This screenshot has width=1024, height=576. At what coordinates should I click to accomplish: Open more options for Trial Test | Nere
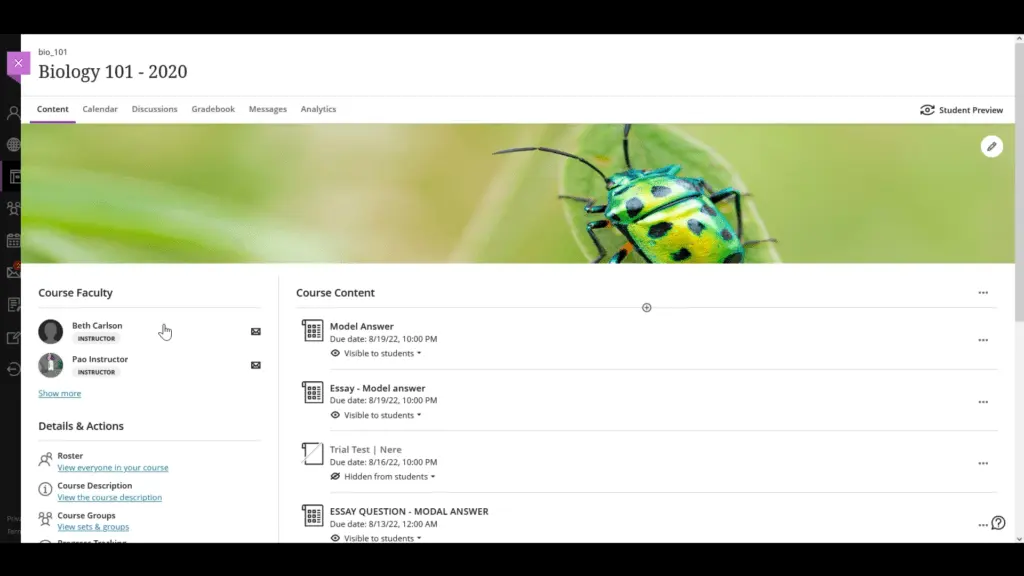(983, 464)
